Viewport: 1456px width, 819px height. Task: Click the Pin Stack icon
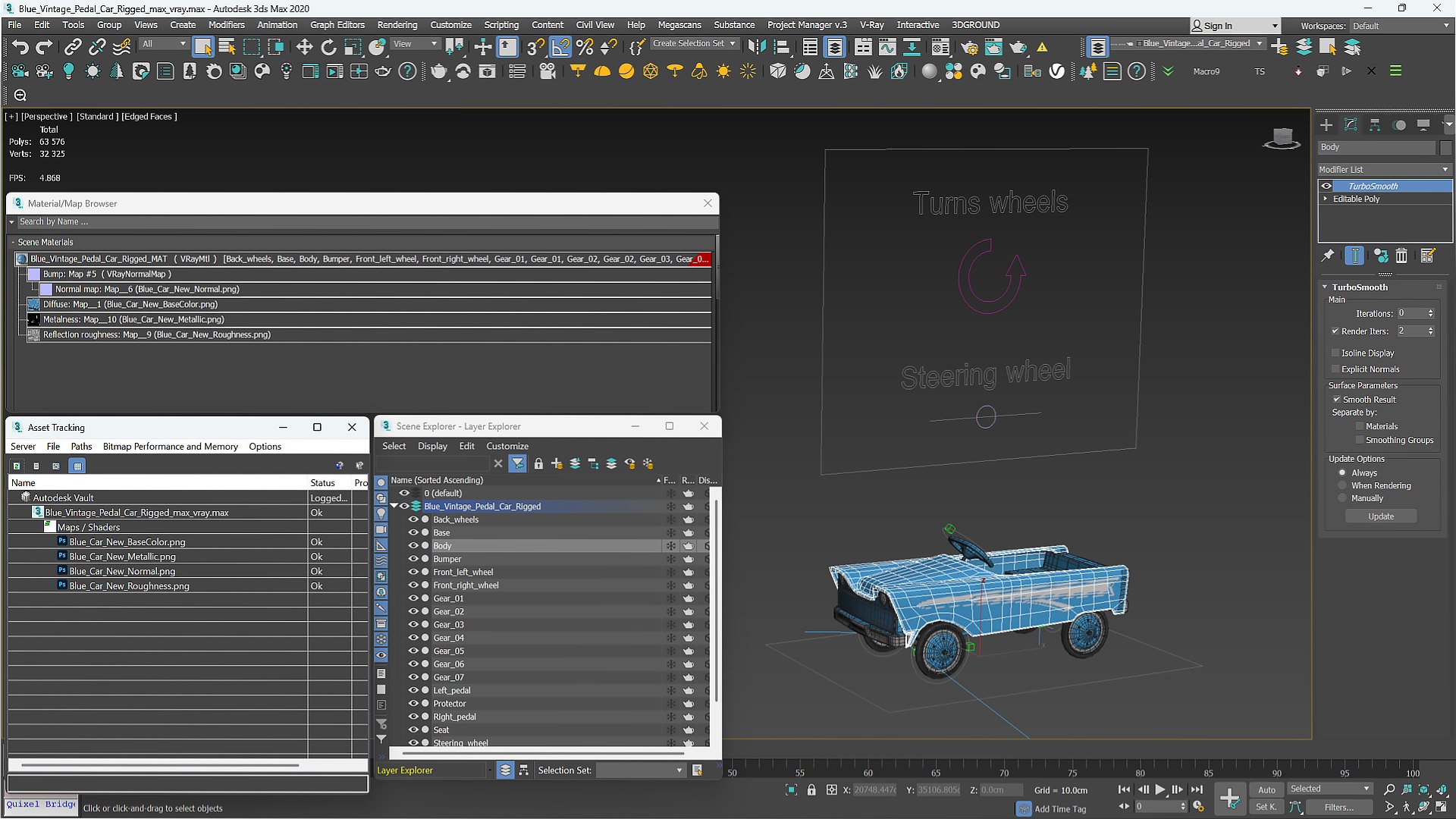click(1328, 256)
